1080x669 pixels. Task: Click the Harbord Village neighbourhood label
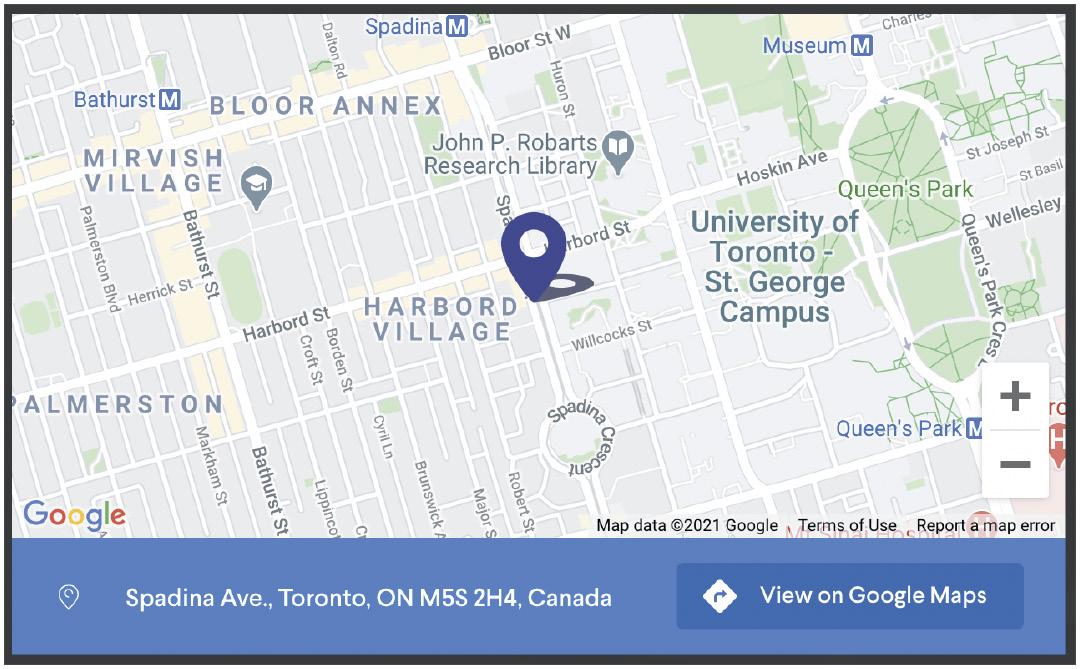point(442,319)
